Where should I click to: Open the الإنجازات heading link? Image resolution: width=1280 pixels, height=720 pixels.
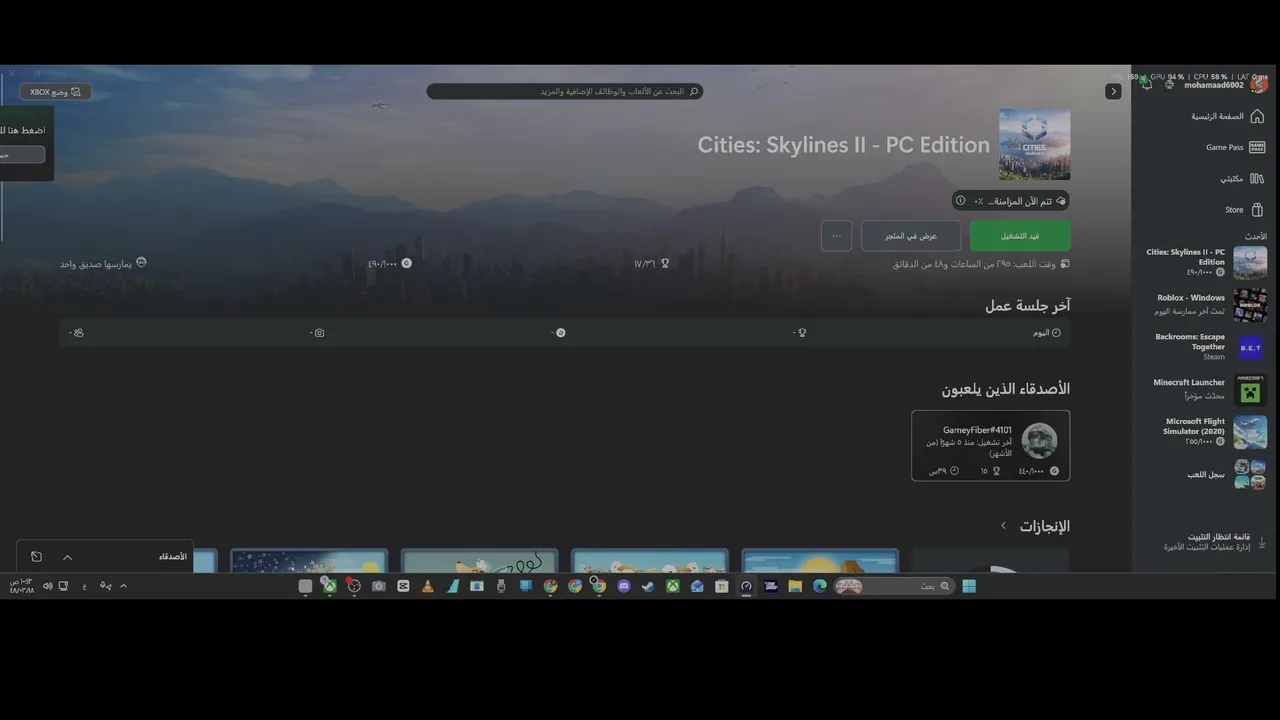(1044, 526)
